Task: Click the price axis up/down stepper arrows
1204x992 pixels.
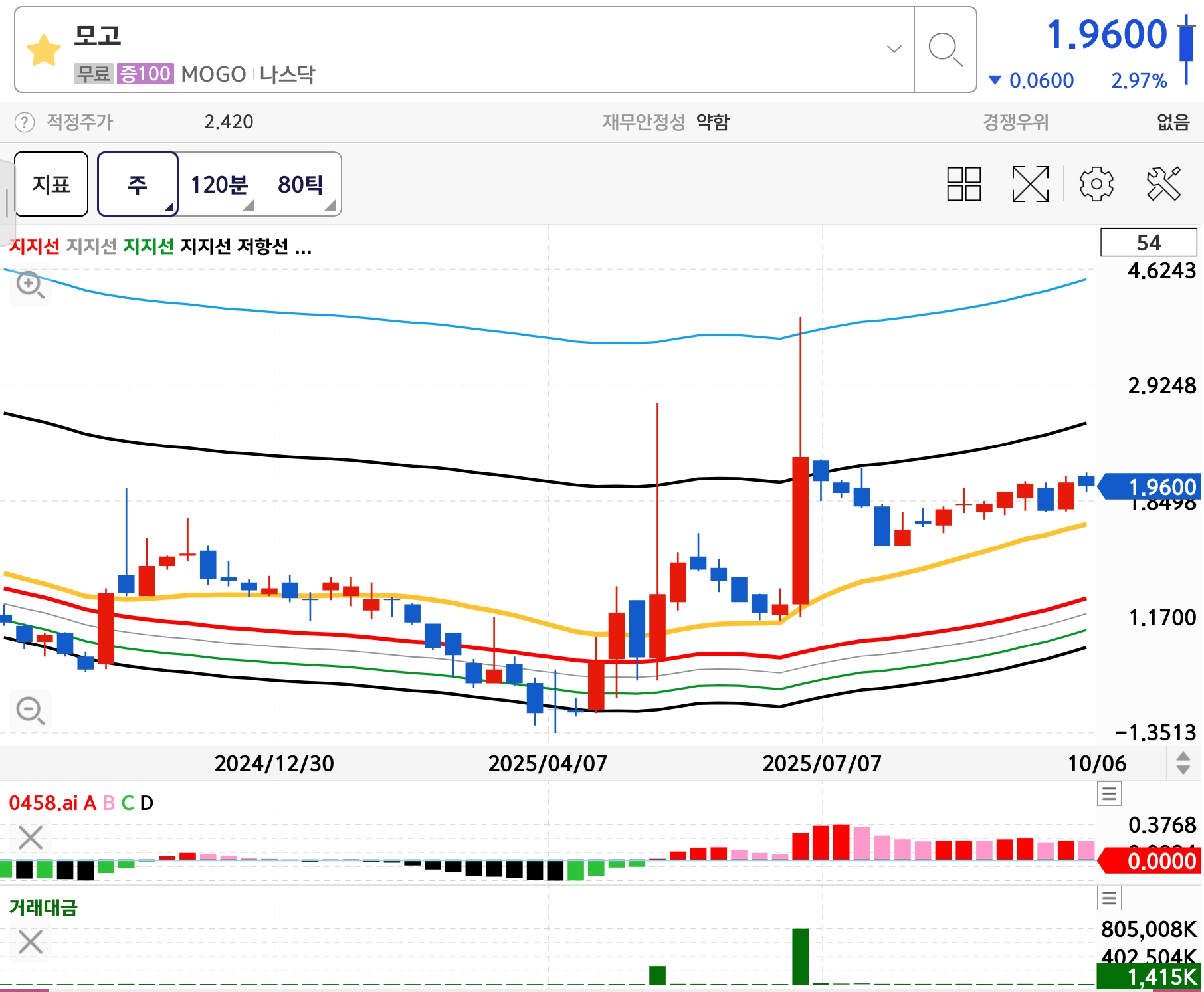Action: [1183, 763]
